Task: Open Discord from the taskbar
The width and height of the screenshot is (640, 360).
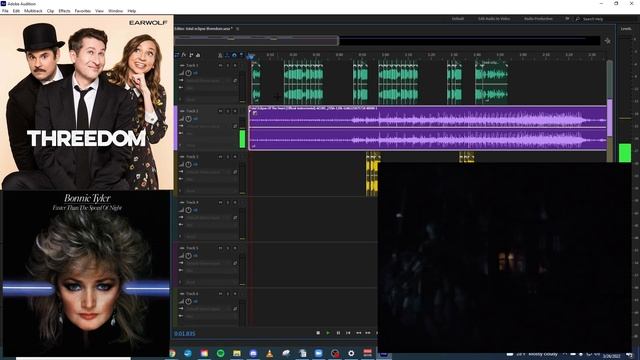Action: [x=253, y=353]
